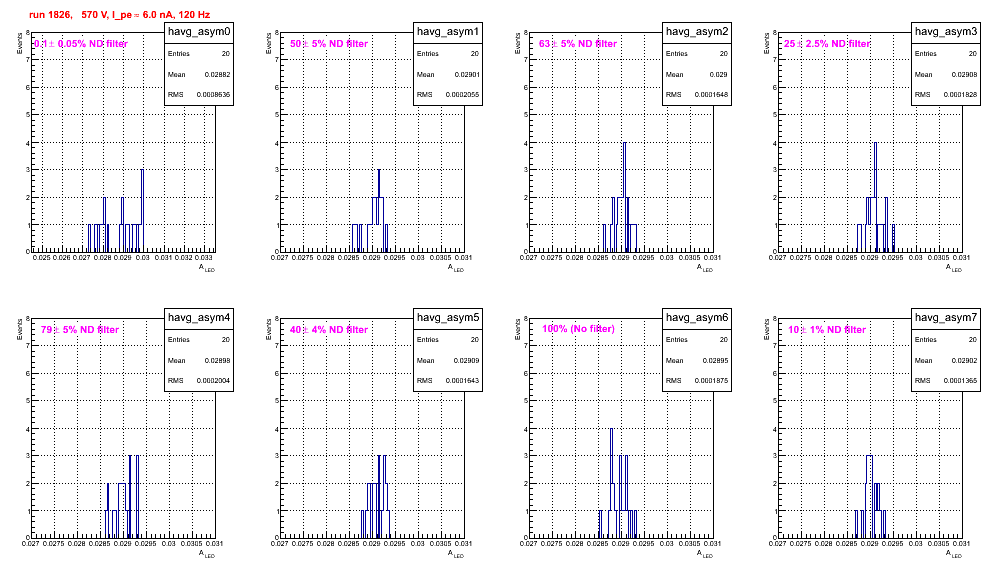Pick the Mean value 0.02902
This screenshot has width=996, height=572.
[964, 360]
